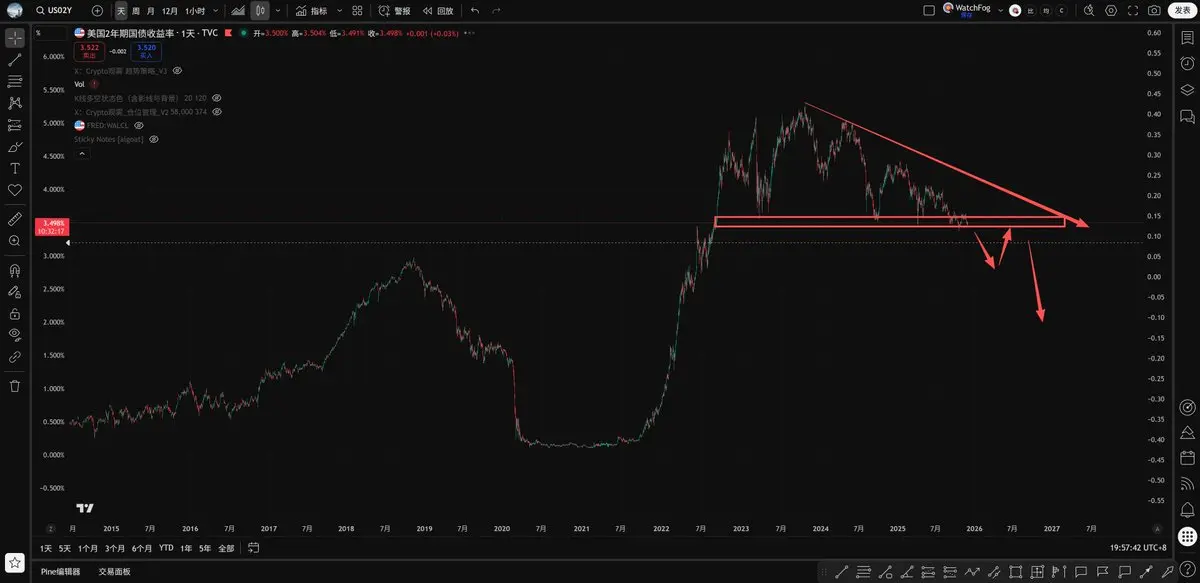Expand the favorite indicators dropdown arrow
The image size is (1200, 583).
(x=339, y=10)
